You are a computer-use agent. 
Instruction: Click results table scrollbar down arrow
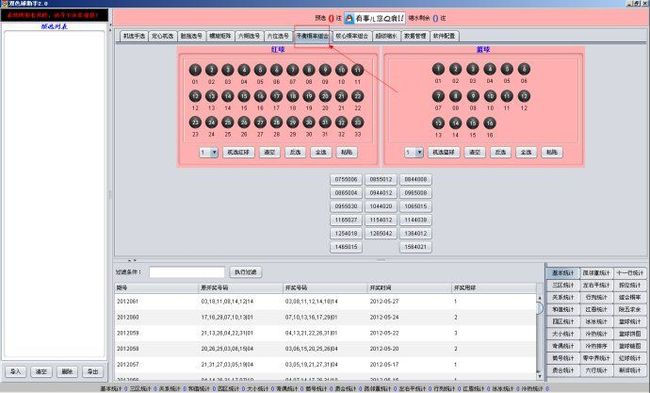[x=540, y=376]
